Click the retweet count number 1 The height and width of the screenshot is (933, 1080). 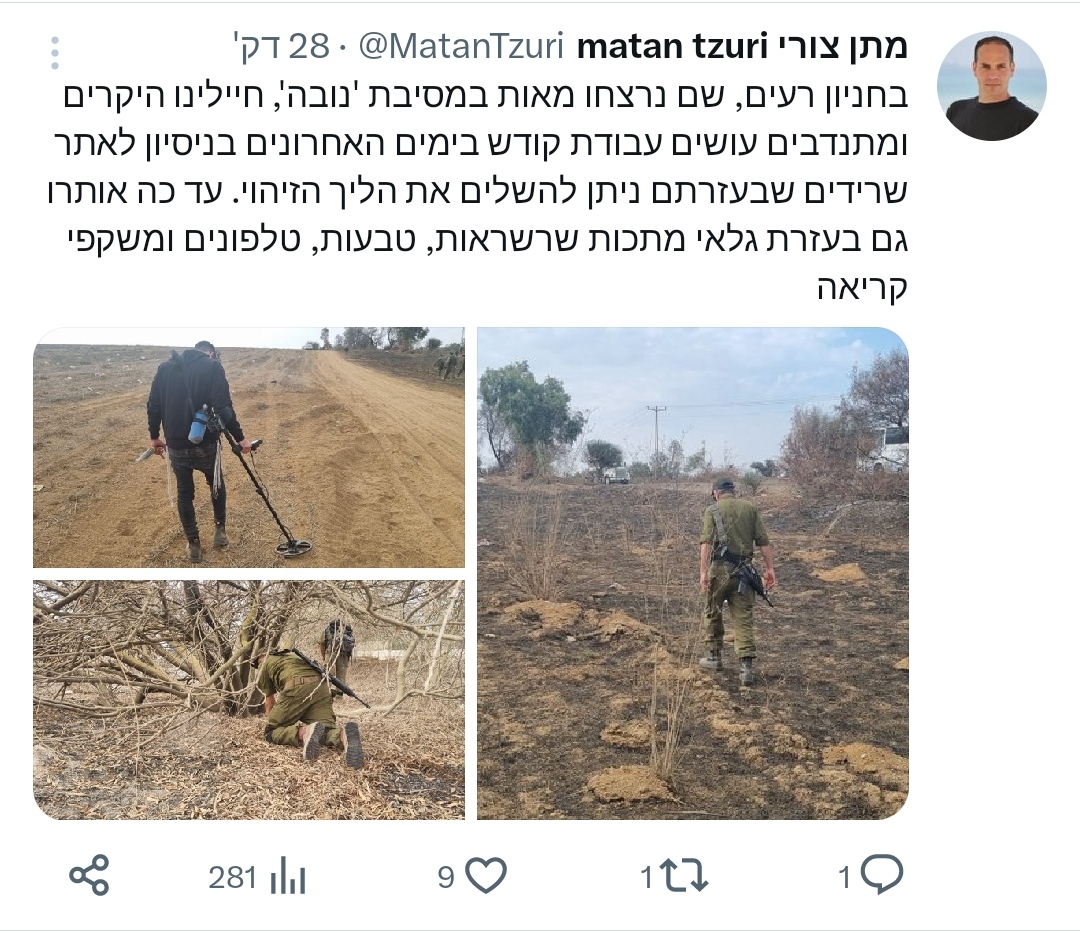[647, 877]
